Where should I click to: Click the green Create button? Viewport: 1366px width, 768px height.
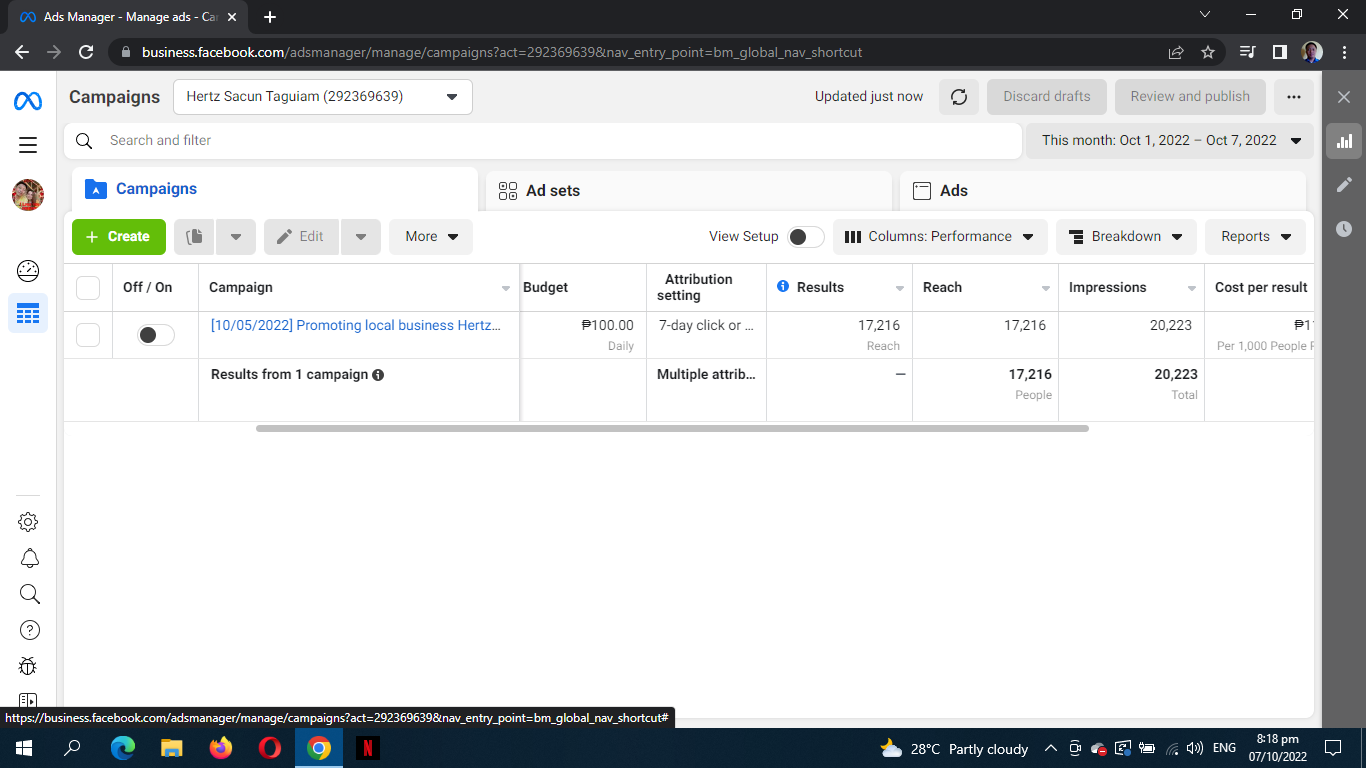pyautogui.click(x=118, y=237)
